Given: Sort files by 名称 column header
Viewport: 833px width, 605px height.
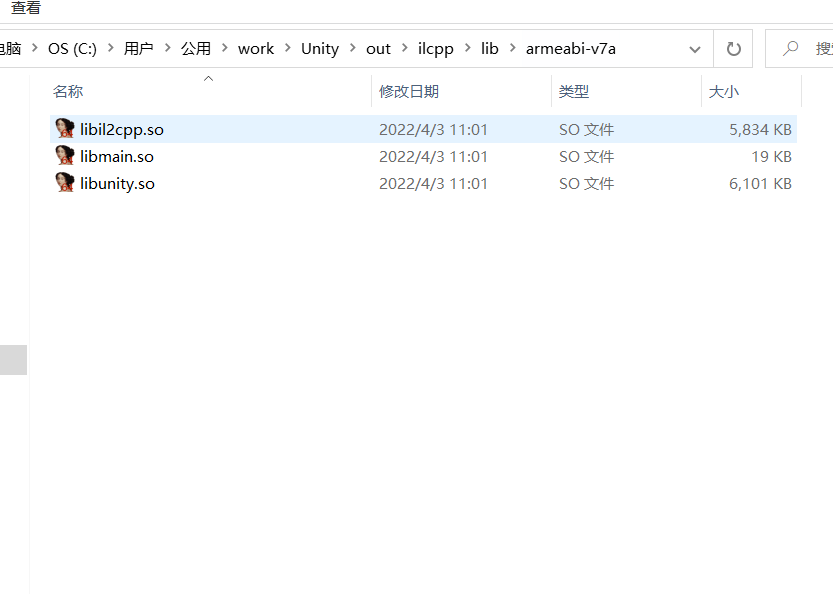Looking at the screenshot, I should (68, 91).
